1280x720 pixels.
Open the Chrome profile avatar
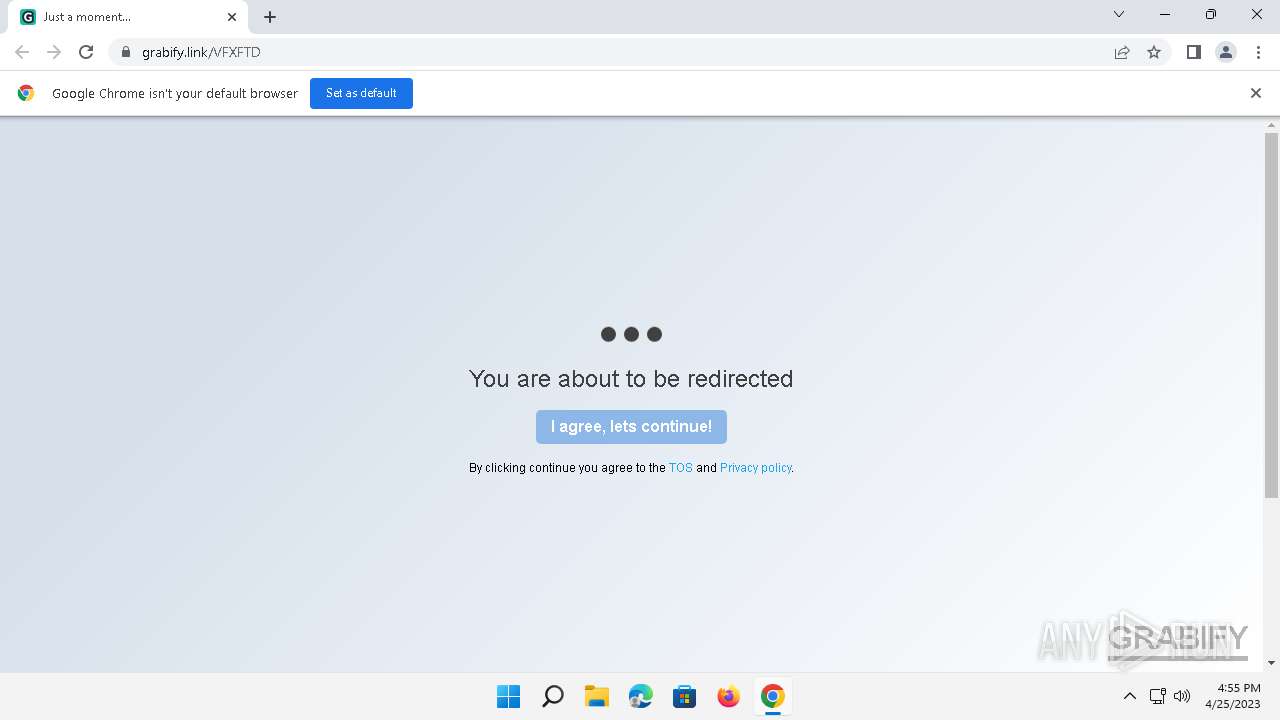coord(1225,52)
